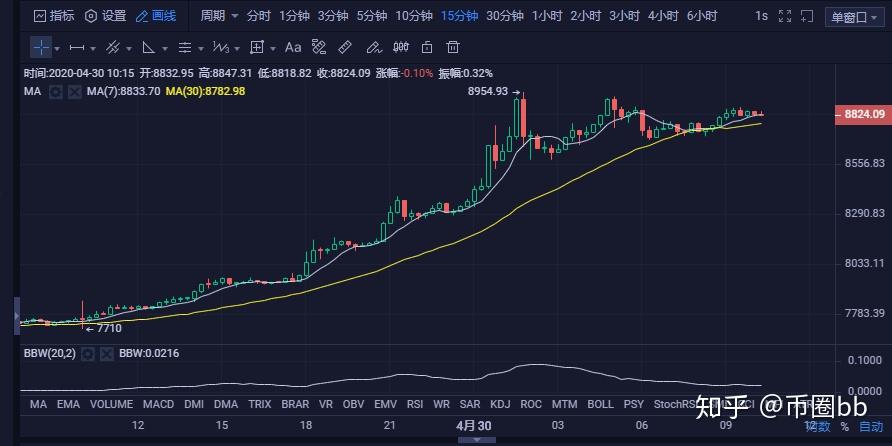892x446 pixels.
Task: Select the ruler measuring tool
Action: [345, 48]
